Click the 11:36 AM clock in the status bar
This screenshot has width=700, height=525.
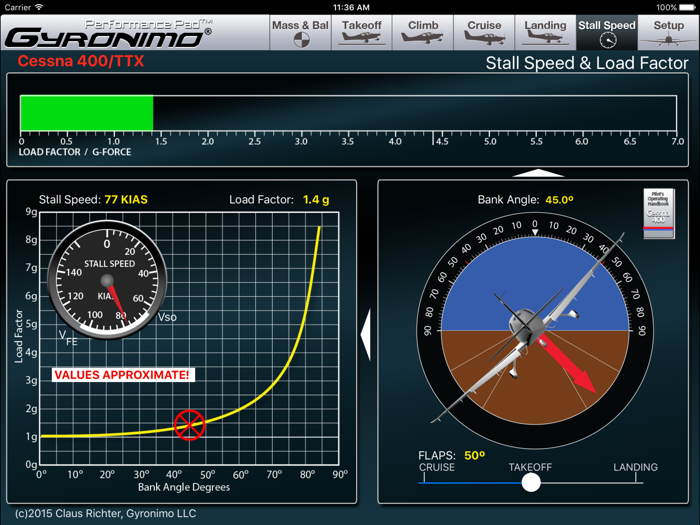point(351,7)
